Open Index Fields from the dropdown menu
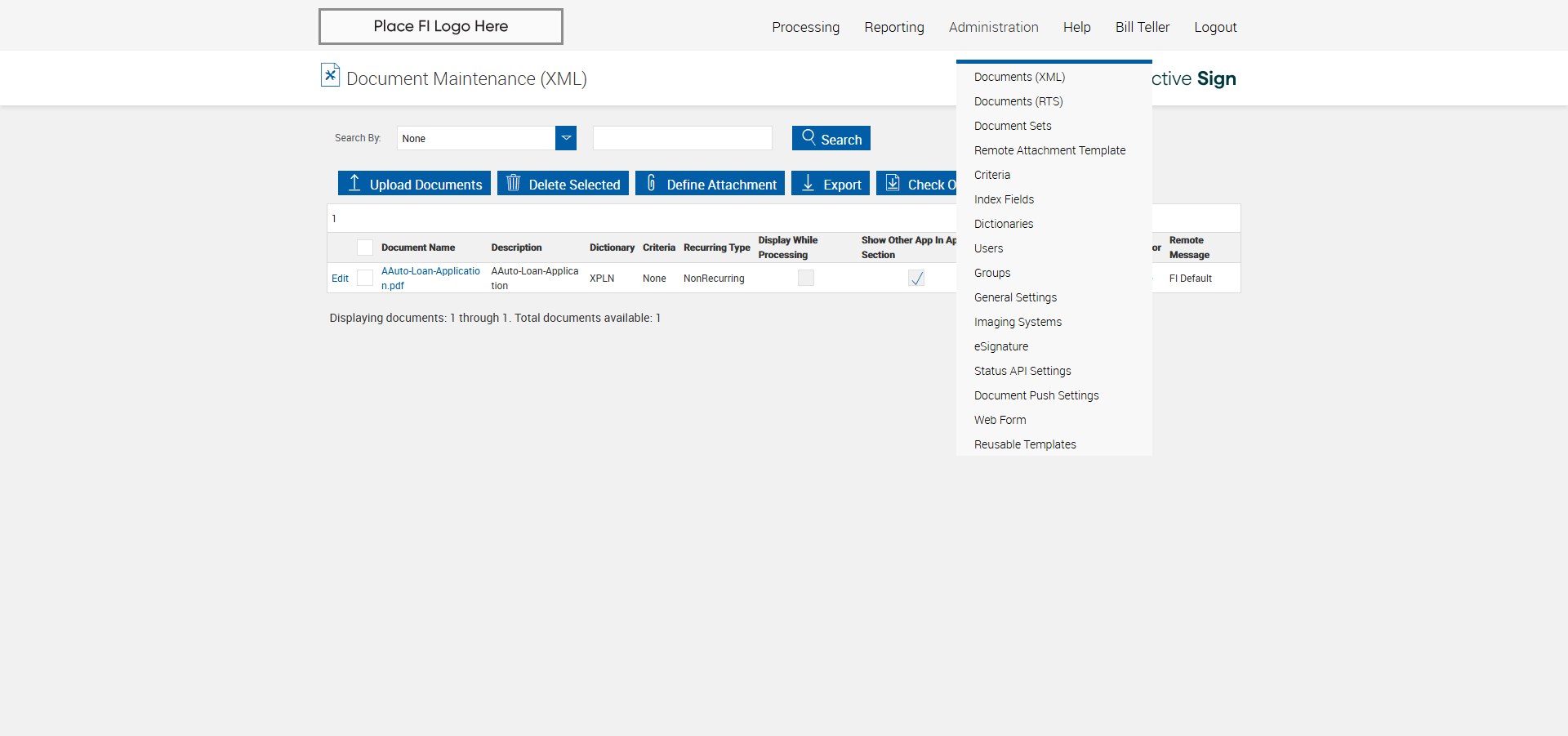 coord(1004,199)
